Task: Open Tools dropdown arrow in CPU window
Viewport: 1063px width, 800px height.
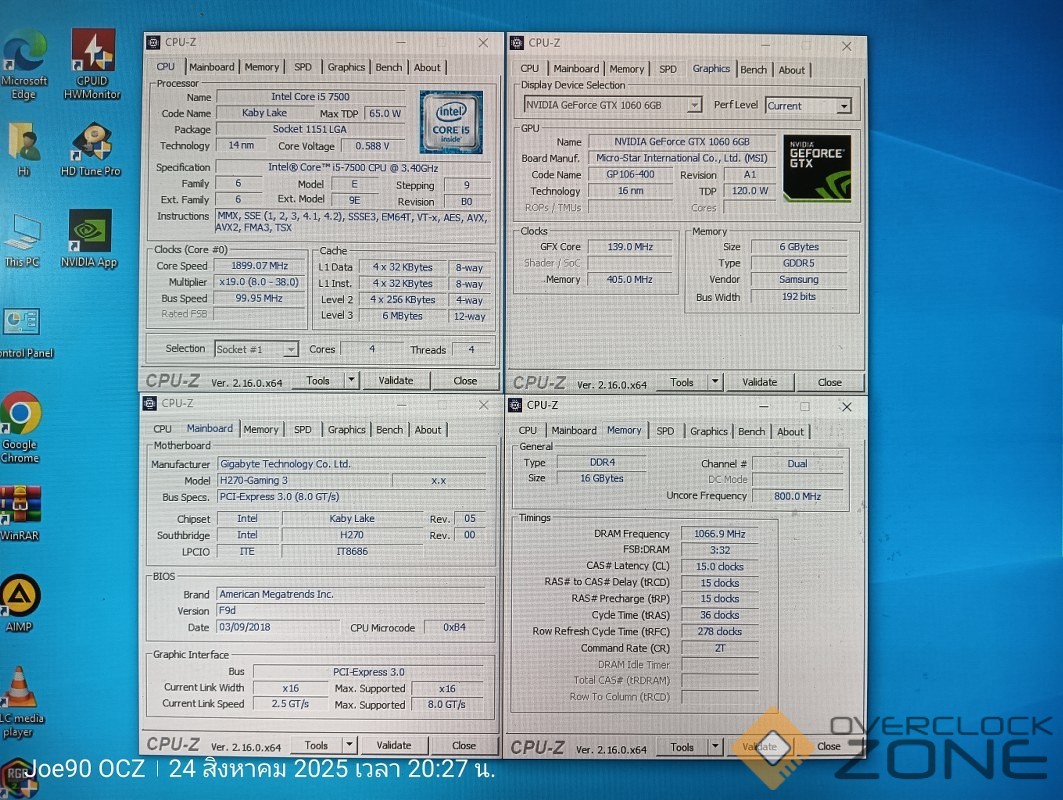Action: click(351, 380)
